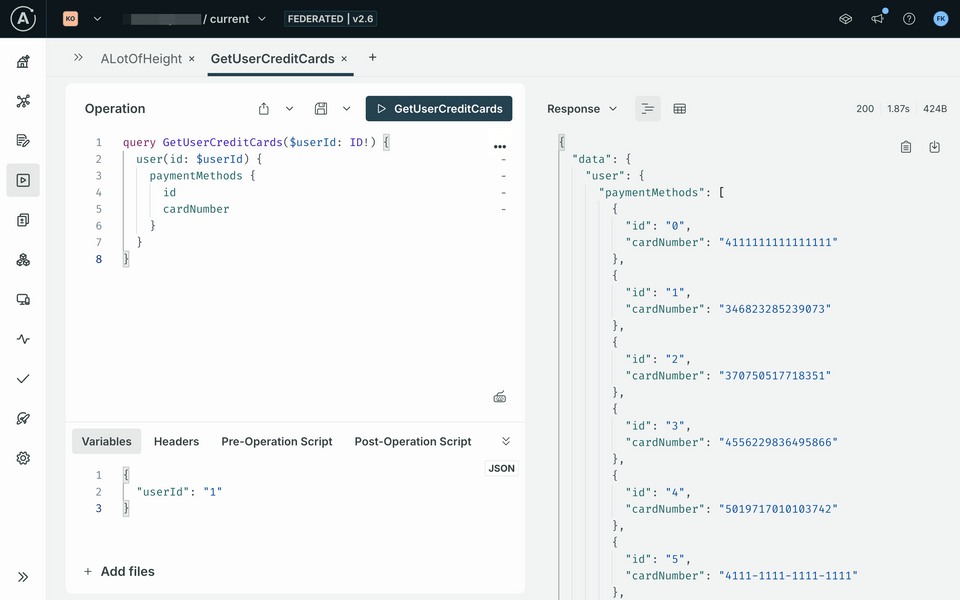Select the Post-Operation Script tab
This screenshot has width=960, height=600.
point(413,441)
